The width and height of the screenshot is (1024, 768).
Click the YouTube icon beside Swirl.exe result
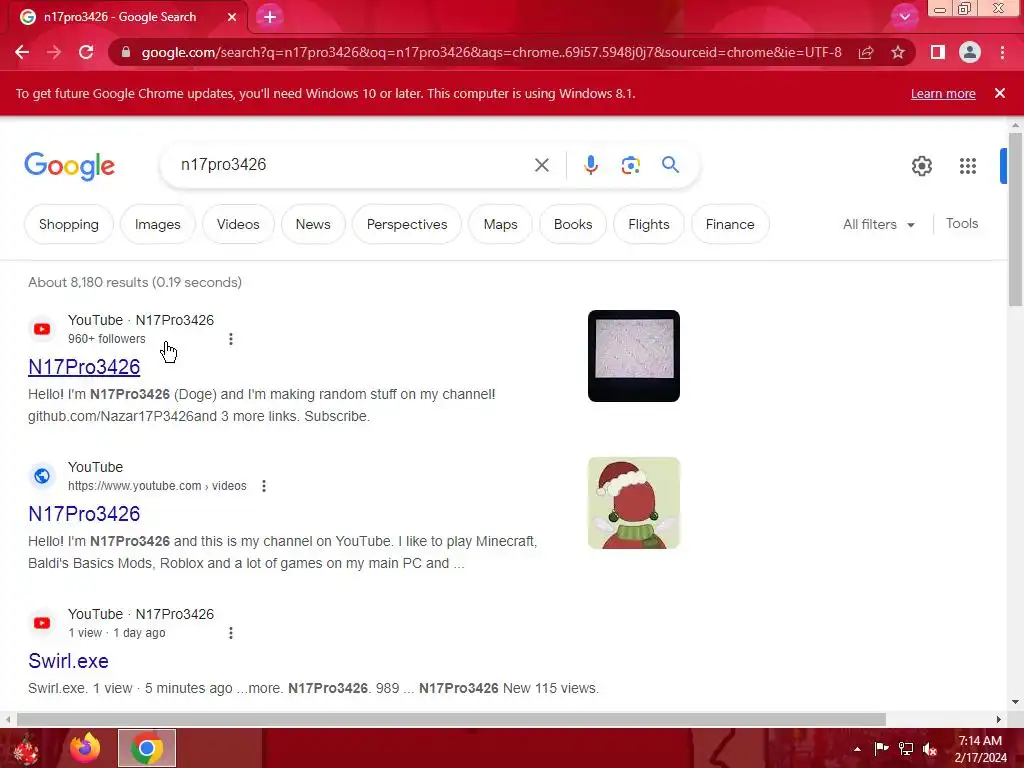click(42, 623)
